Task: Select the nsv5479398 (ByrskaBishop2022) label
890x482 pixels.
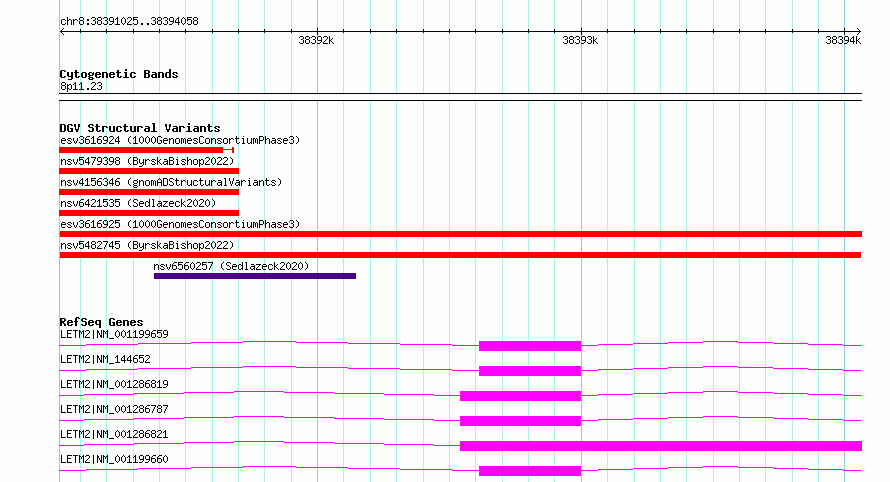Action: tap(147, 161)
